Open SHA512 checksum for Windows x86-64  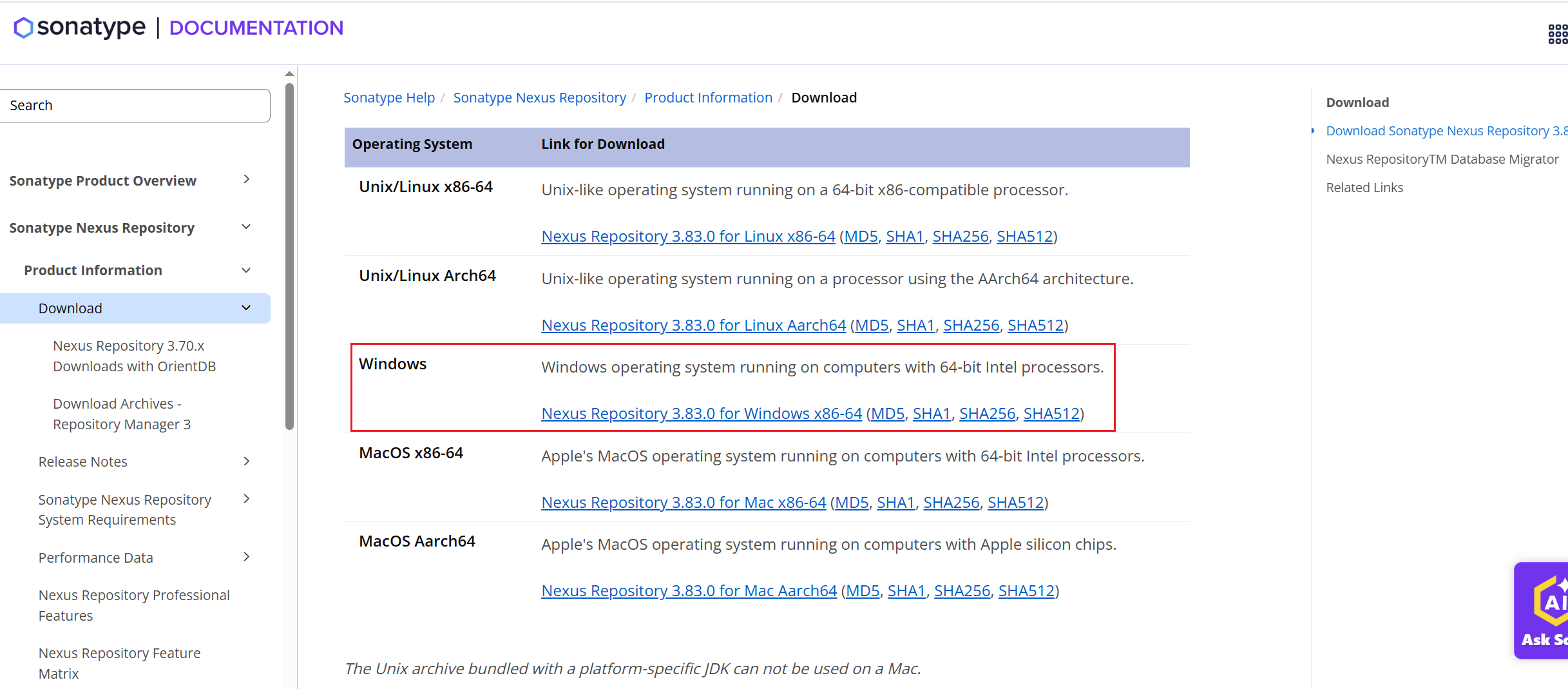(x=1051, y=414)
